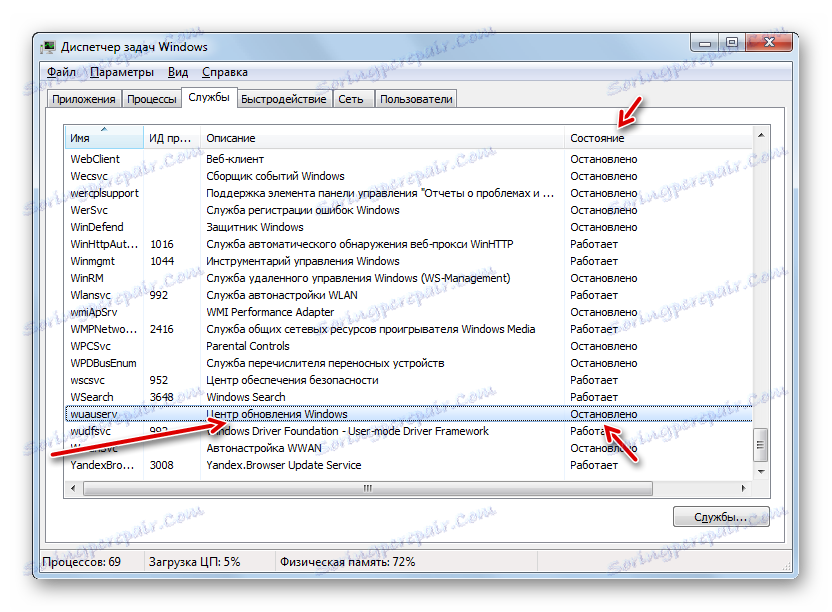Click the Yandex.Browser Update Service description
The image size is (832, 612).
point(283,465)
